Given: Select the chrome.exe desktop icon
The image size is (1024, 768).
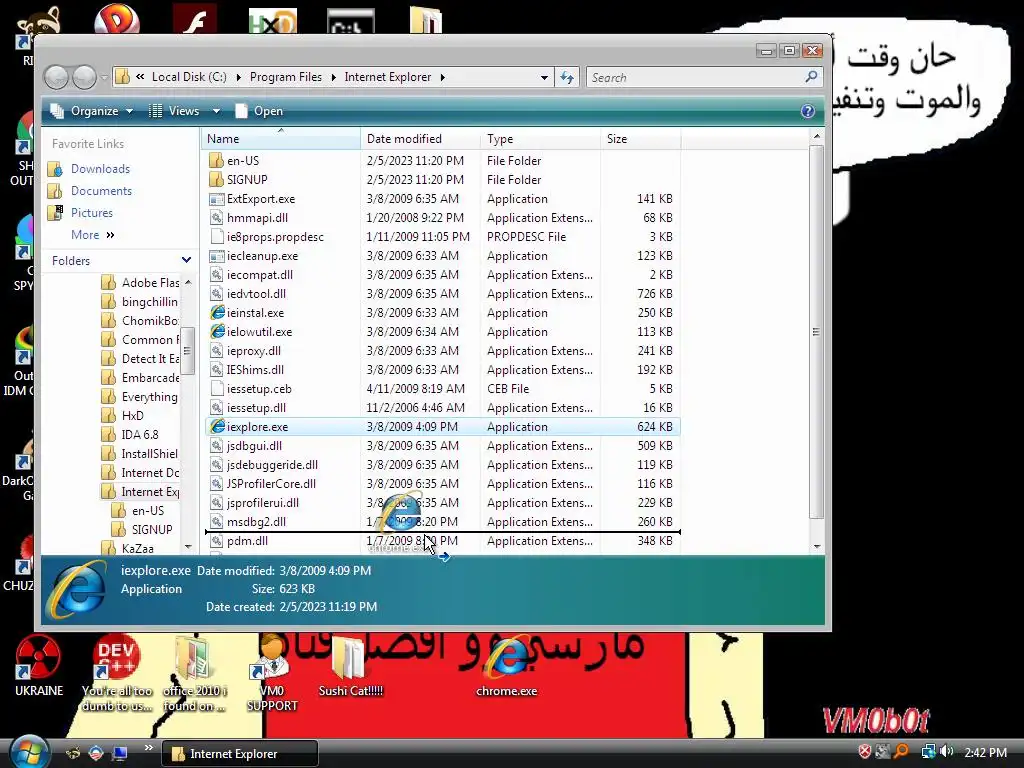Looking at the screenshot, I should [507, 666].
